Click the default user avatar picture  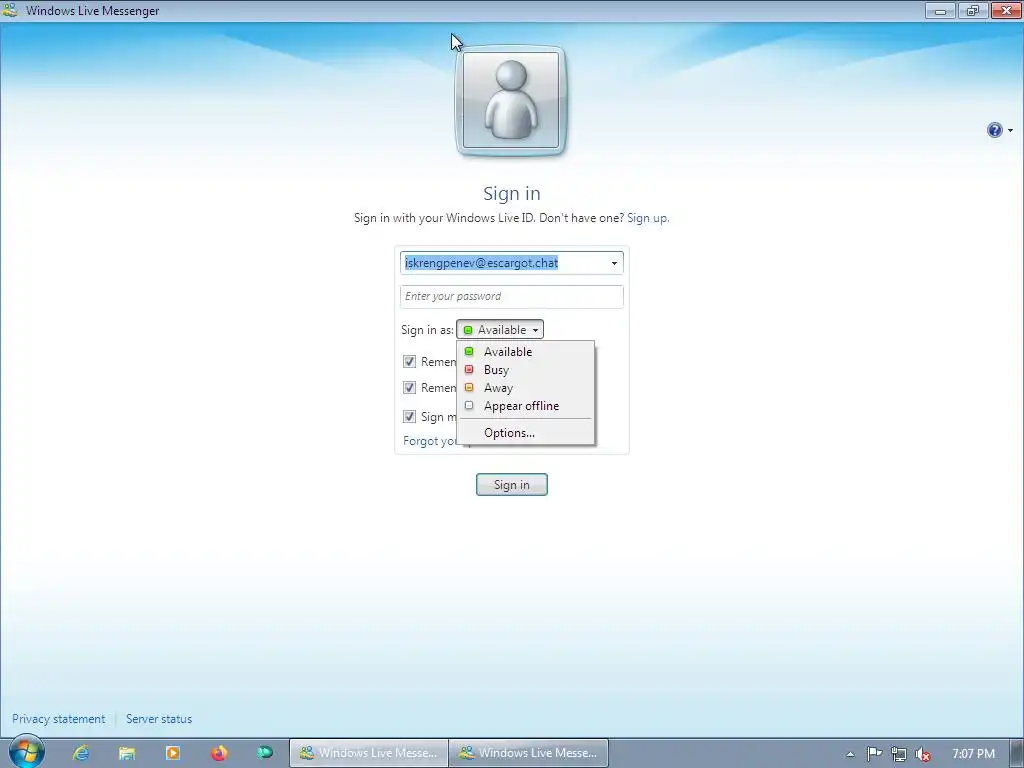pyautogui.click(x=511, y=101)
